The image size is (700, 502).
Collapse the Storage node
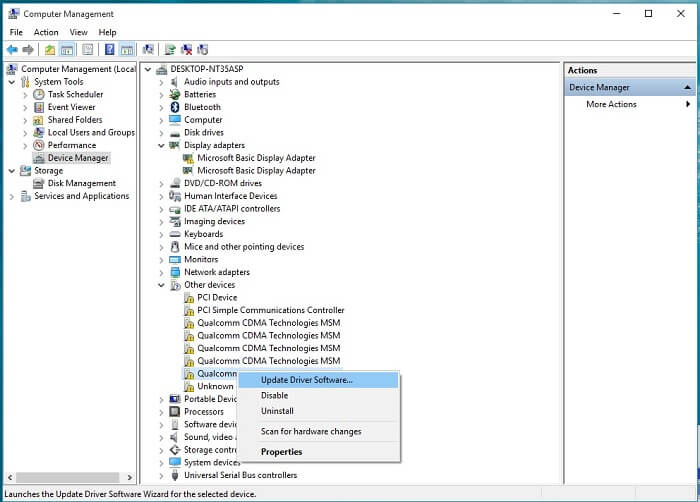click(x=12, y=171)
